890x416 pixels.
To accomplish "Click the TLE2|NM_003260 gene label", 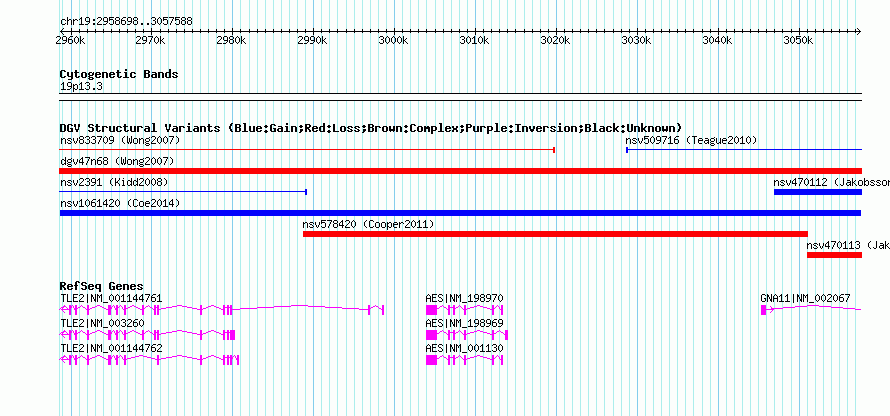I will coord(102,323).
